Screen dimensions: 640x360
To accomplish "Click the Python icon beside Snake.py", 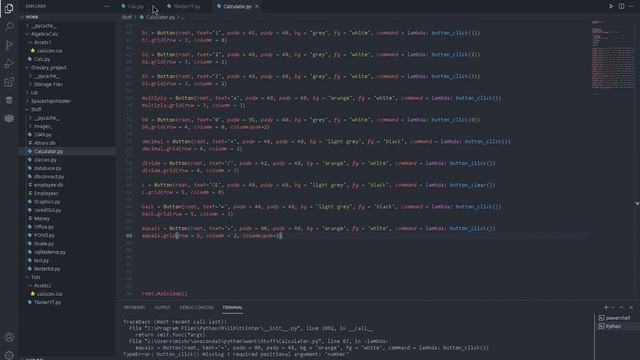I will pyautogui.click(x=30, y=244).
